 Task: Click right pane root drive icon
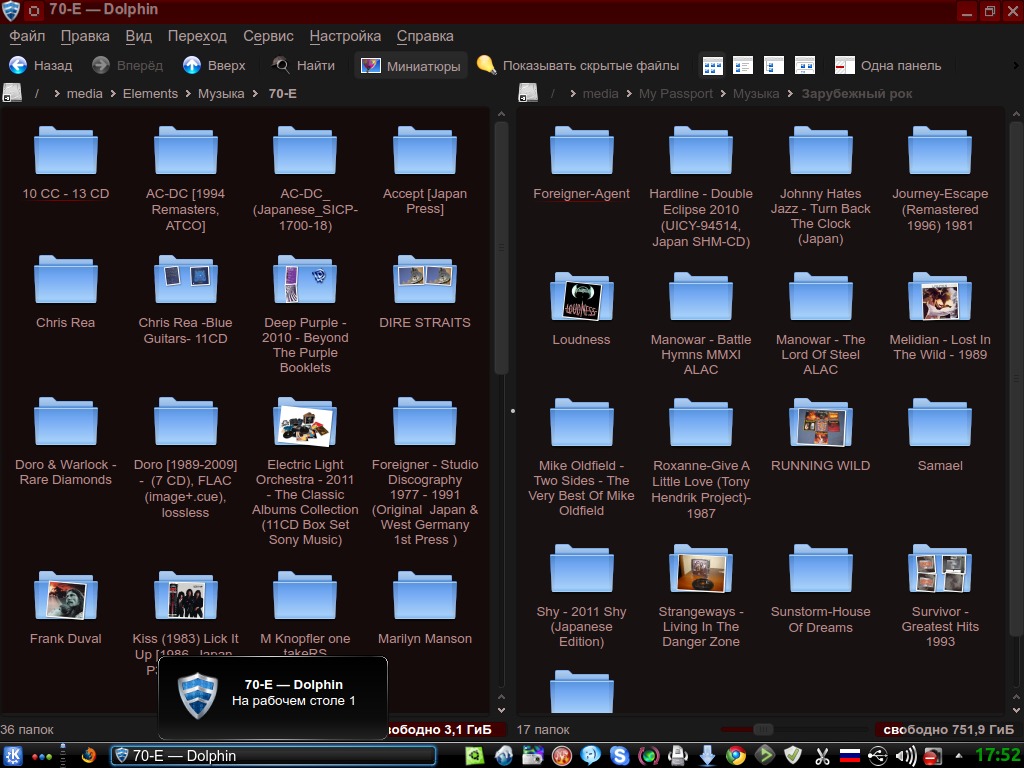pos(528,93)
